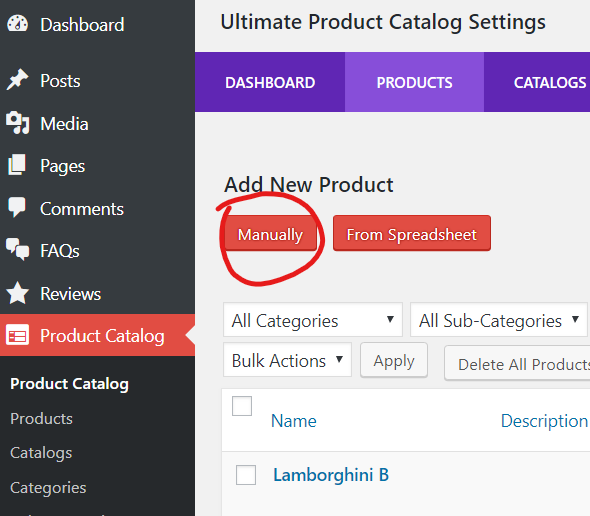
Task: Click the Posts pushpin icon
Action: (17, 80)
